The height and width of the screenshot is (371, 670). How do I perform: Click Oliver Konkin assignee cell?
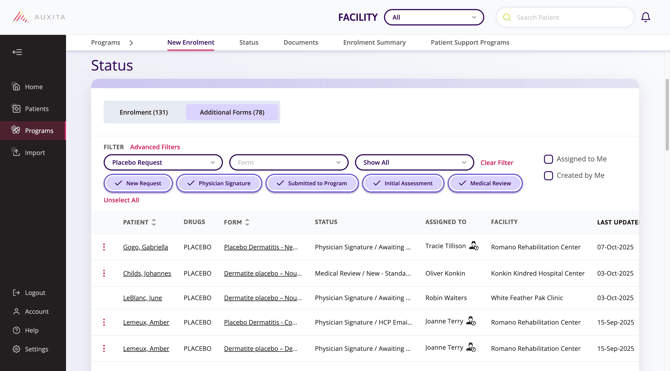(x=445, y=273)
